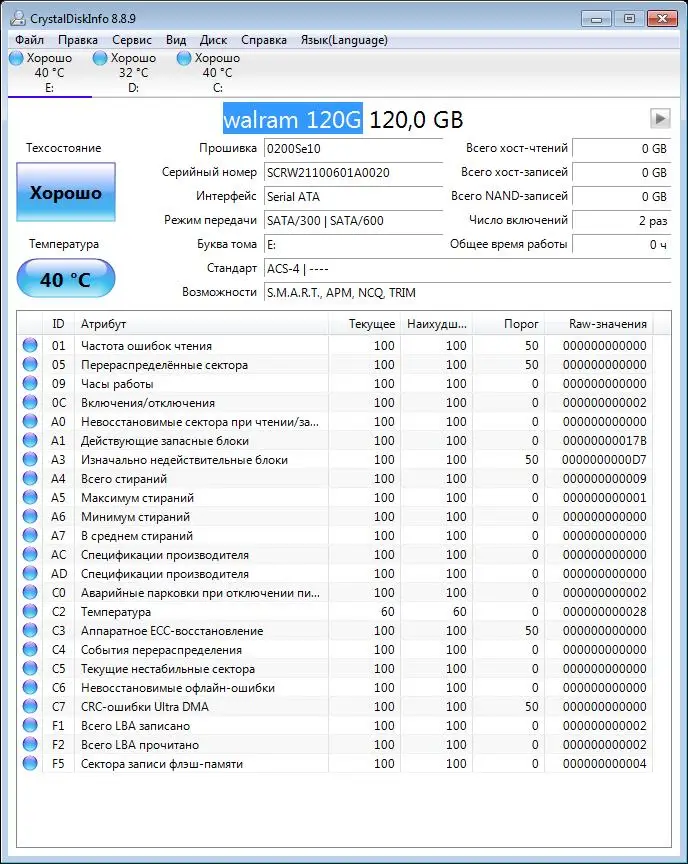The width and height of the screenshot is (688, 864).
Task: Click status orb for attribute C4
Action: pos(30,650)
